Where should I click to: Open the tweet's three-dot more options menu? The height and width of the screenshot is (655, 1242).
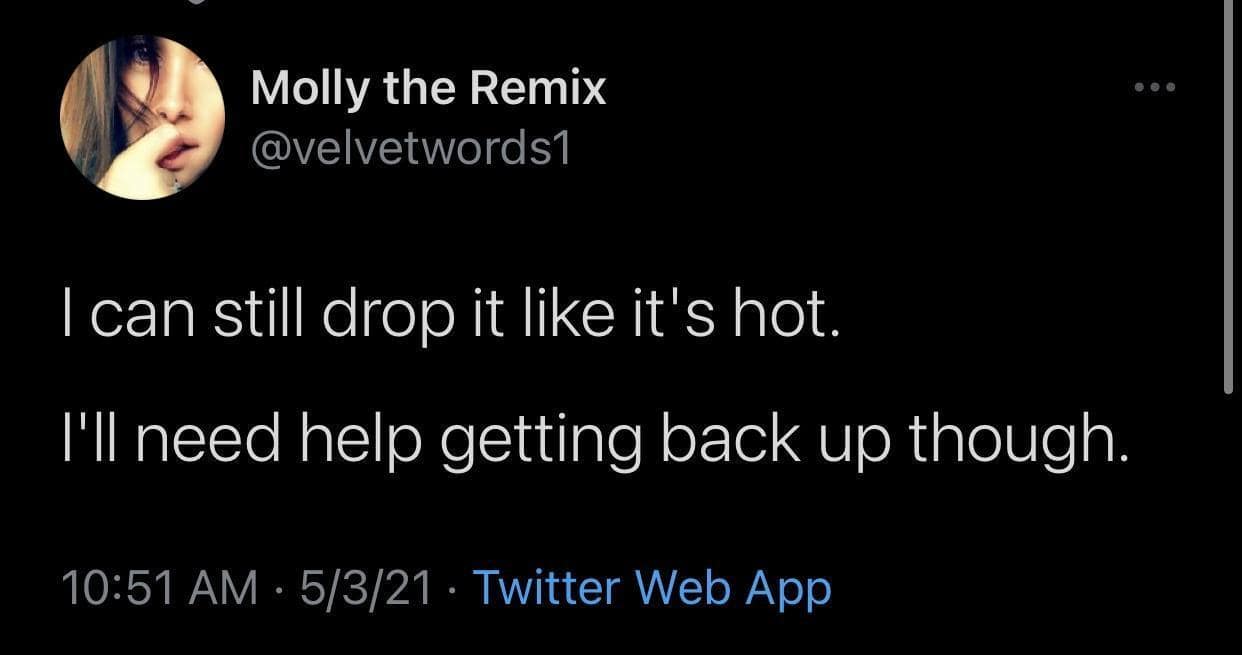point(1157,87)
